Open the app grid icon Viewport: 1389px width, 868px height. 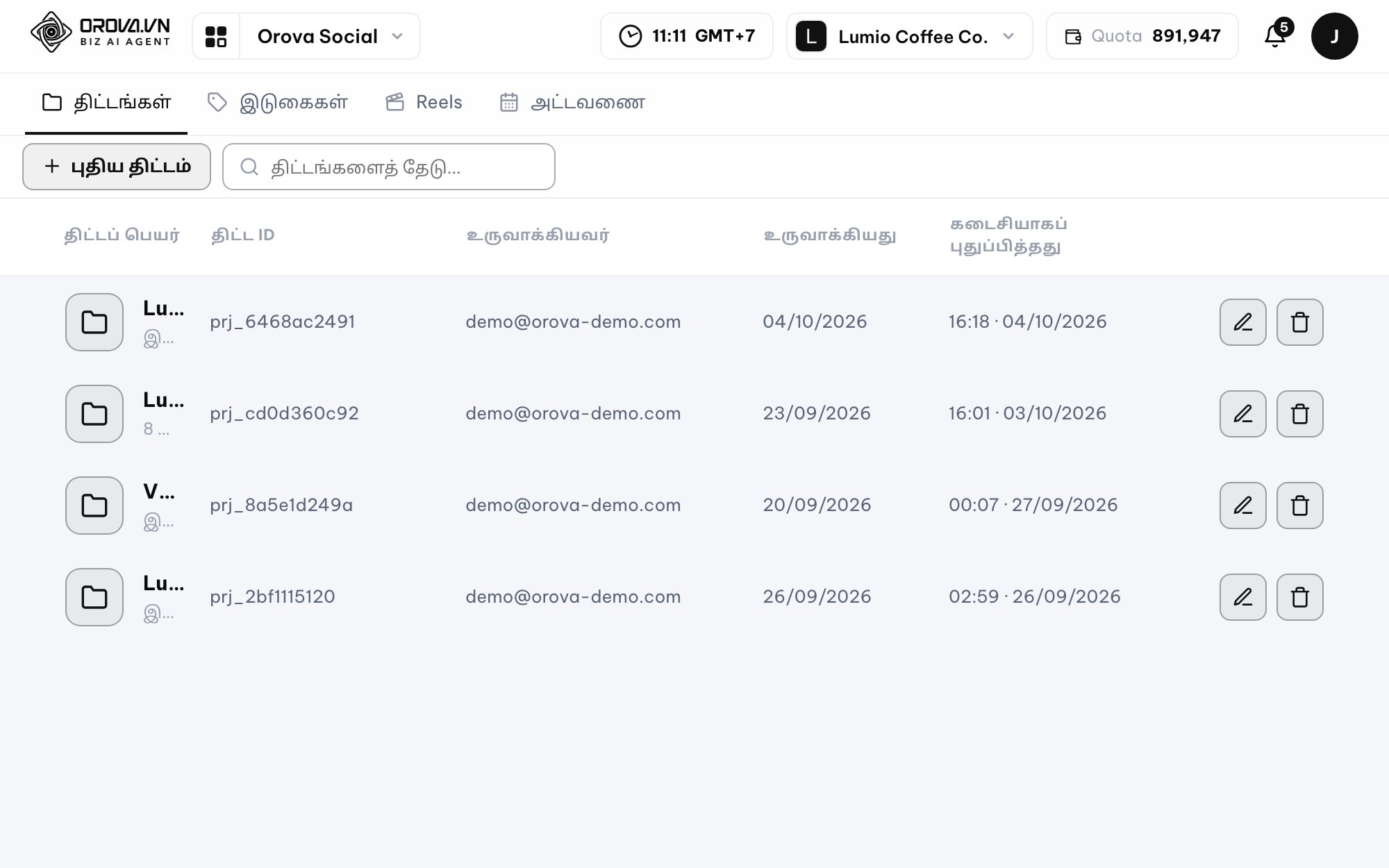click(216, 36)
